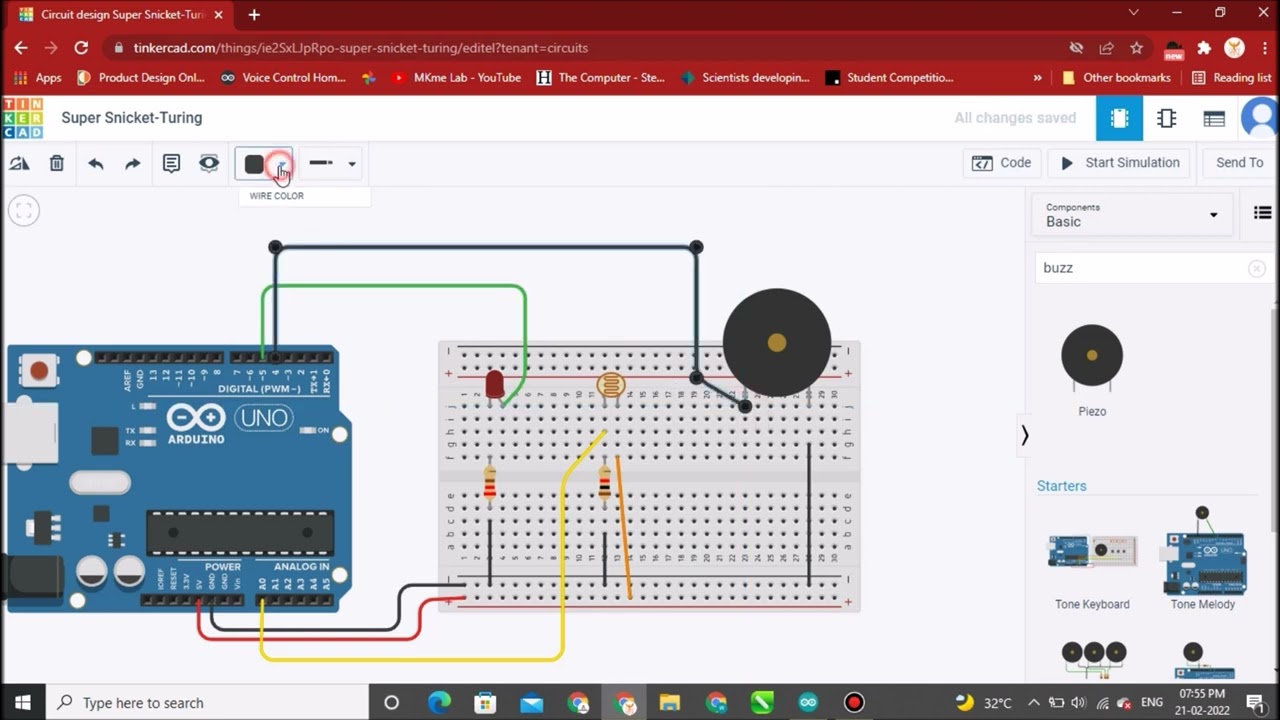Image resolution: width=1280 pixels, height=720 pixels.
Task: Open the notes tool
Action: pyautogui.click(x=171, y=163)
